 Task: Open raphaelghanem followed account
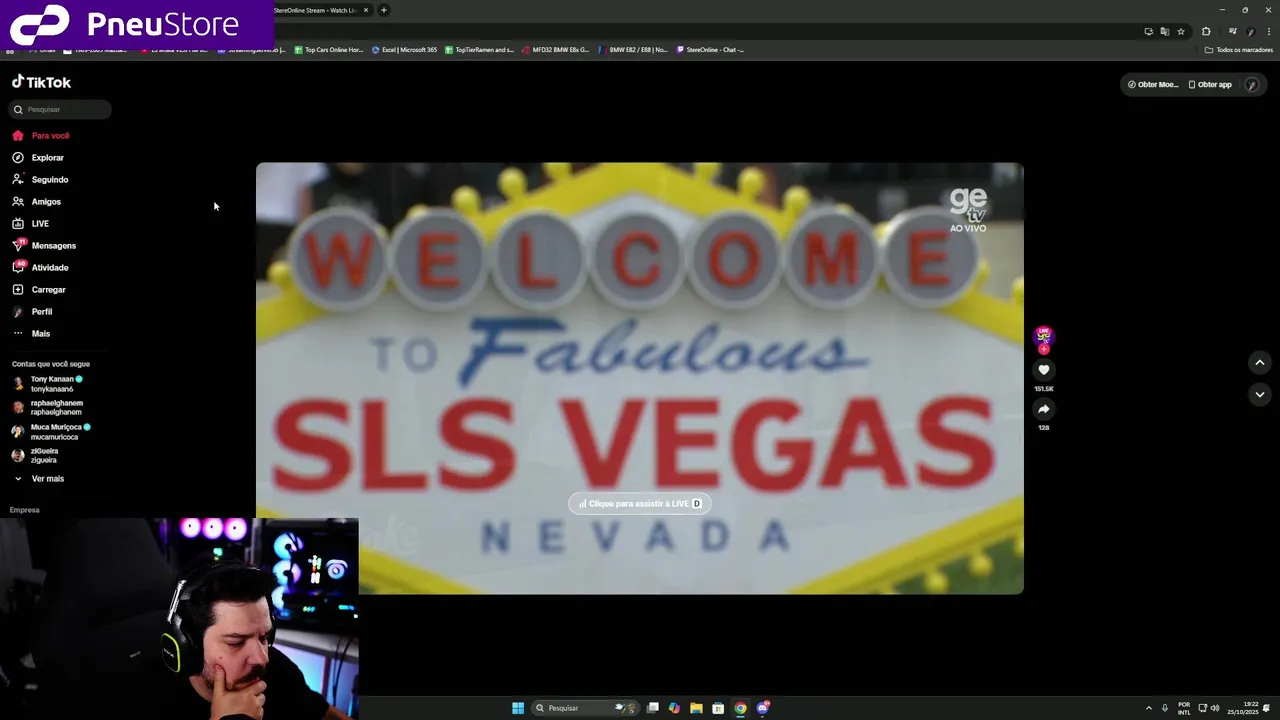coord(47,407)
